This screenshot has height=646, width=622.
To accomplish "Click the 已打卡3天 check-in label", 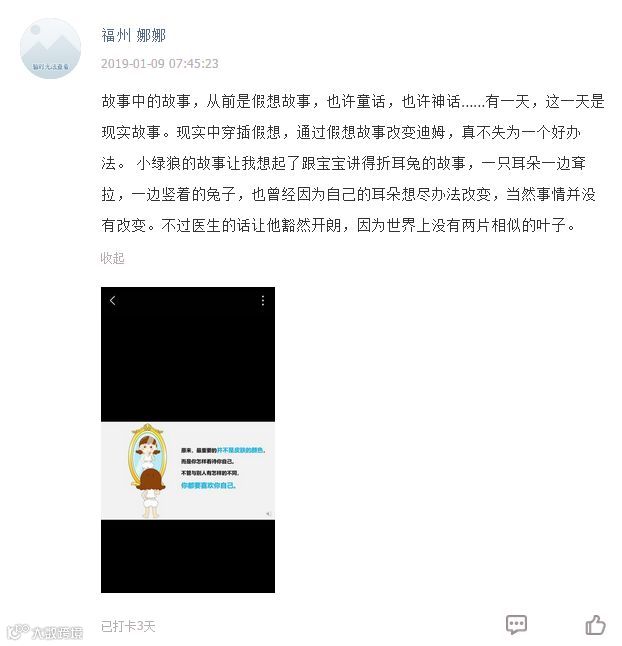I will click(128, 626).
